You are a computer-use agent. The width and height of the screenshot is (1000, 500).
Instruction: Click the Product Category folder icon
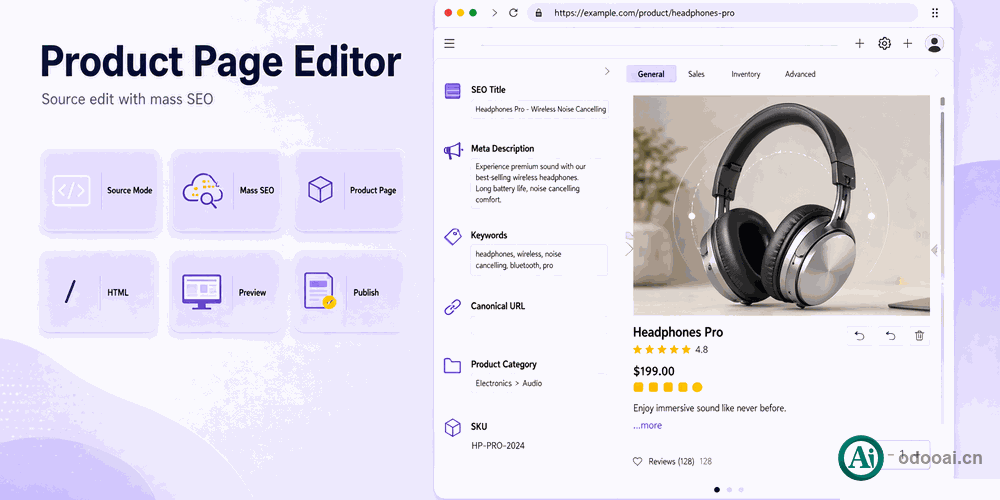pos(452,365)
